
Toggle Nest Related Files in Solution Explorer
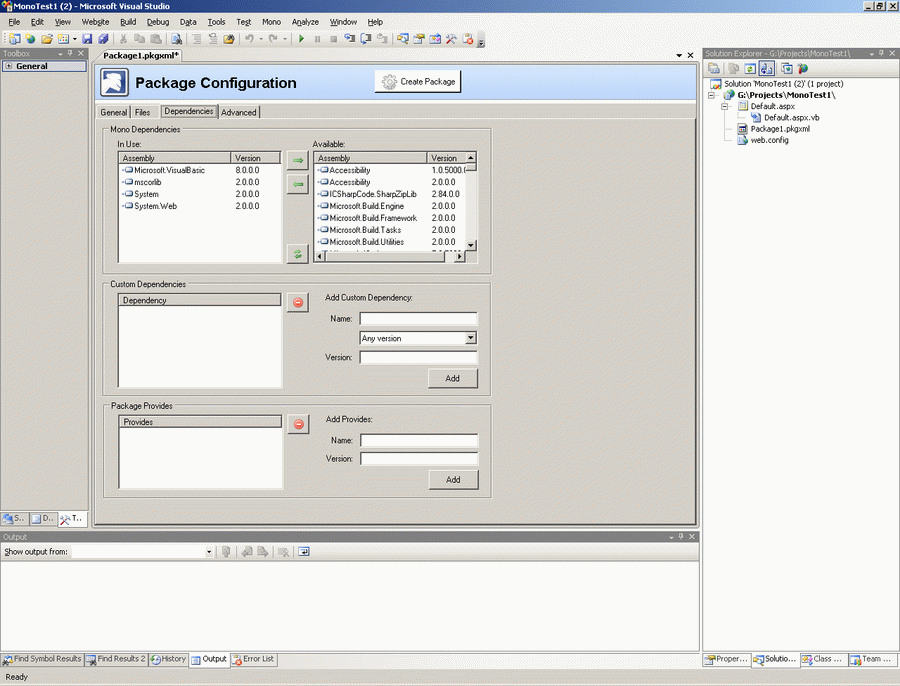(x=766, y=68)
